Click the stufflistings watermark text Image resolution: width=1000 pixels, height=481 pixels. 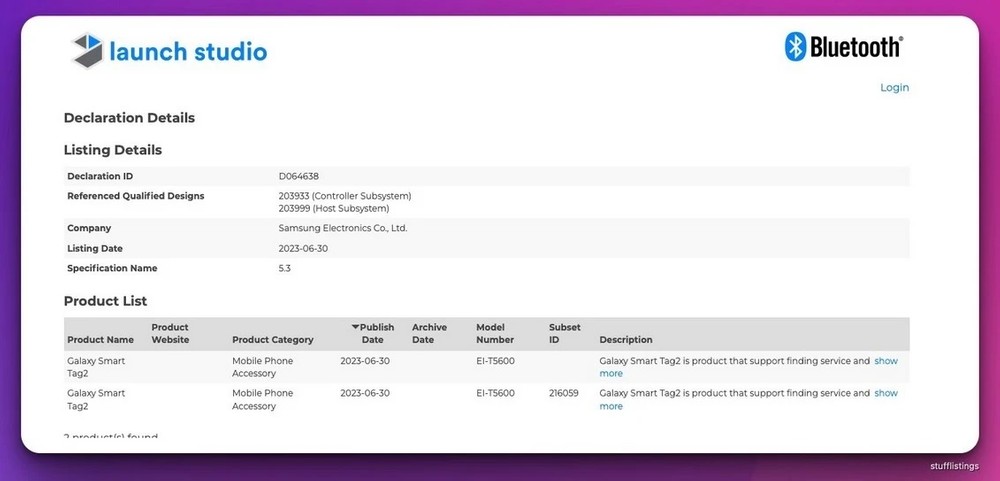tap(953, 466)
